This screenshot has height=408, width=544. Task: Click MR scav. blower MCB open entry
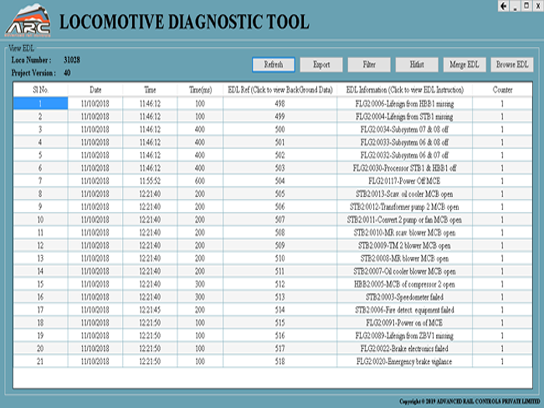coord(405,232)
